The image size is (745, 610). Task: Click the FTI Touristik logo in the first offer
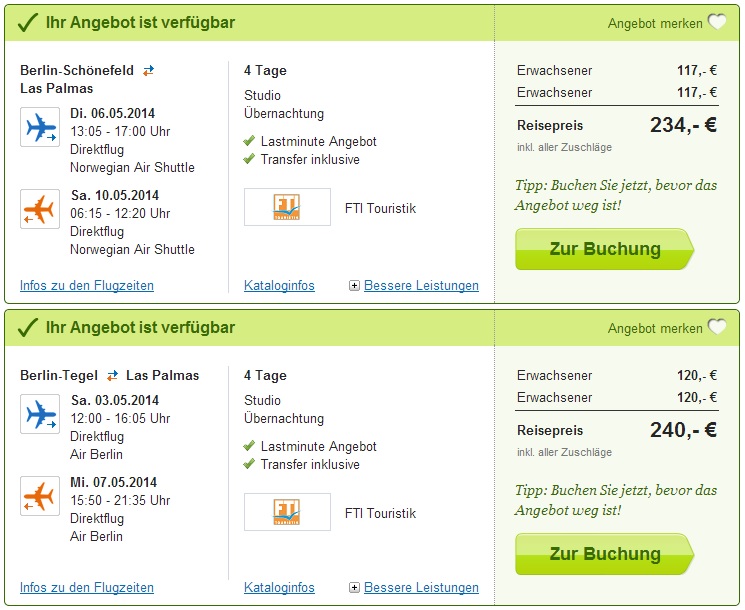pyautogui.click(x=287, y=207)
